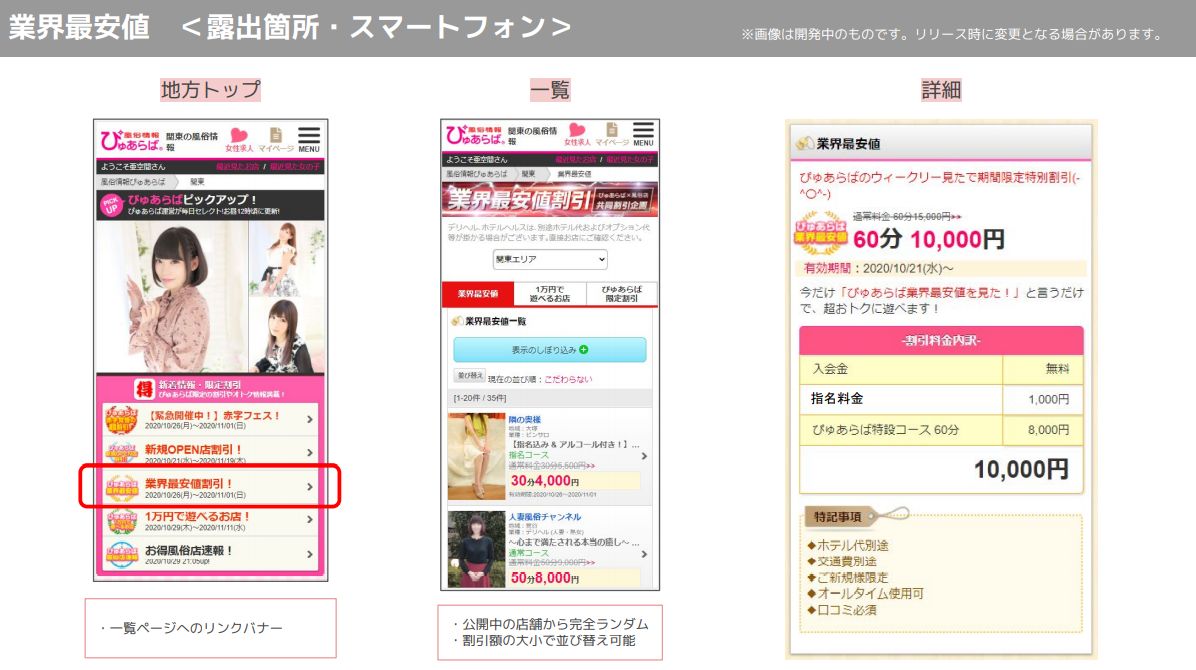The width and height of the screenshot is (1196, 670).
Task: Click 業界最安値 breadcrumb in 一覧 phone
Action: click(574, 174)
